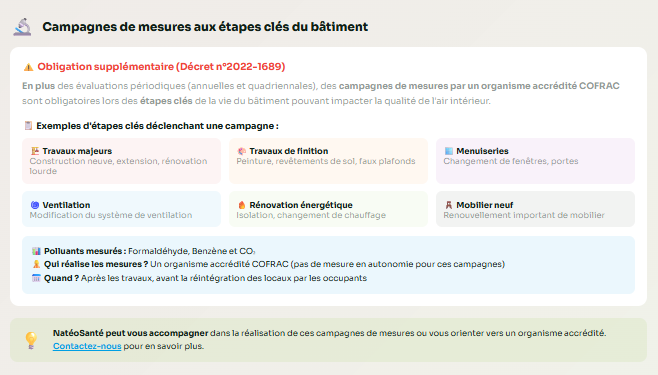Click the text Exemples d'étapes clés déclenchant une campagne
This screenshot has width=658, height=375.
click(157, 126)
